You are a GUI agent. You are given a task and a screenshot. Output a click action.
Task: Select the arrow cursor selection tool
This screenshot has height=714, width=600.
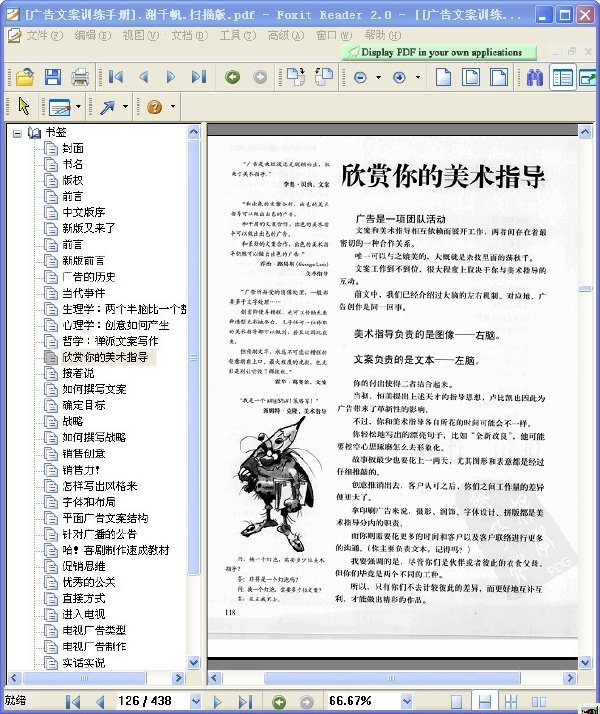[24, 107]
